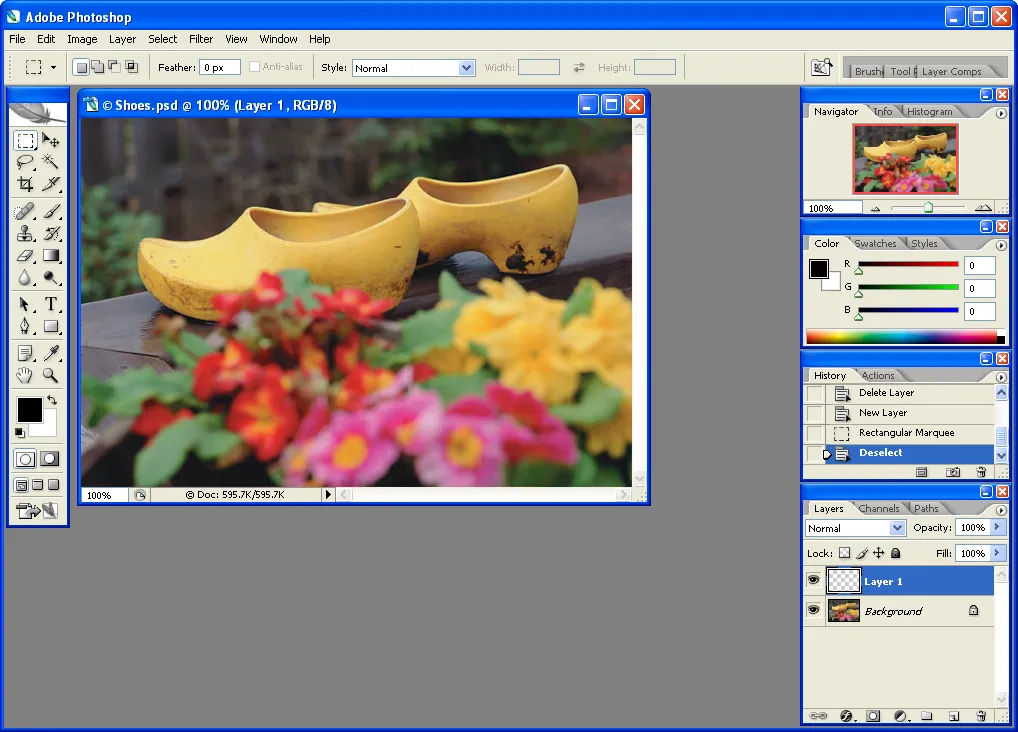Screen dimensions: 1018x732
Task: Select the Zoom magnifier tool
Action: tap(50, 375)
